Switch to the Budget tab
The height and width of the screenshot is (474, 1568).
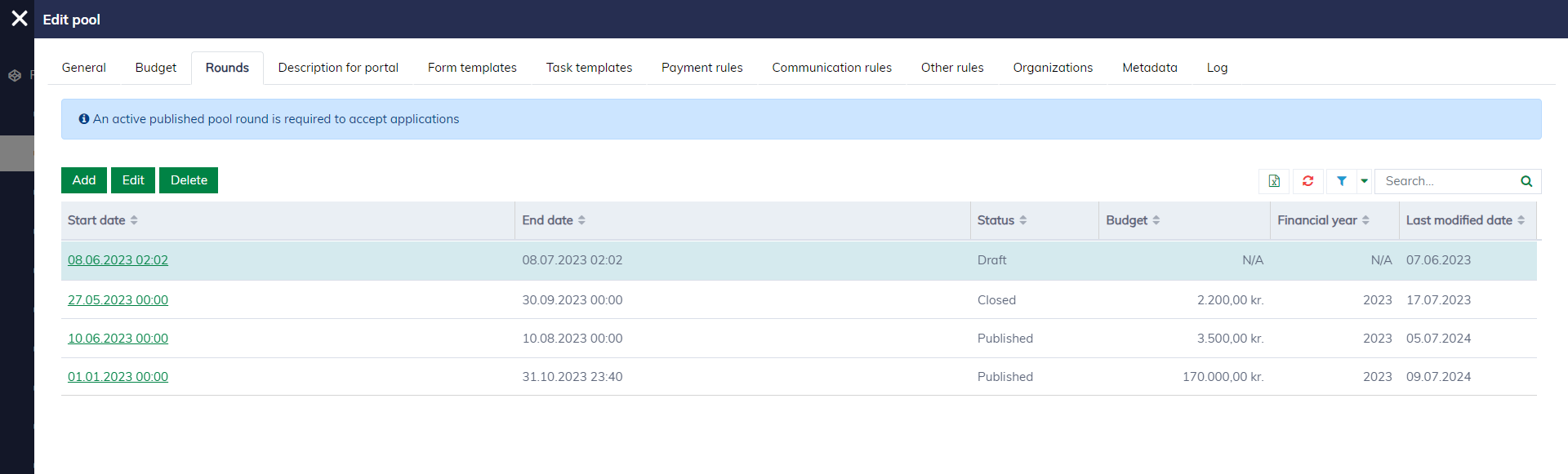[x=155, y=68]
